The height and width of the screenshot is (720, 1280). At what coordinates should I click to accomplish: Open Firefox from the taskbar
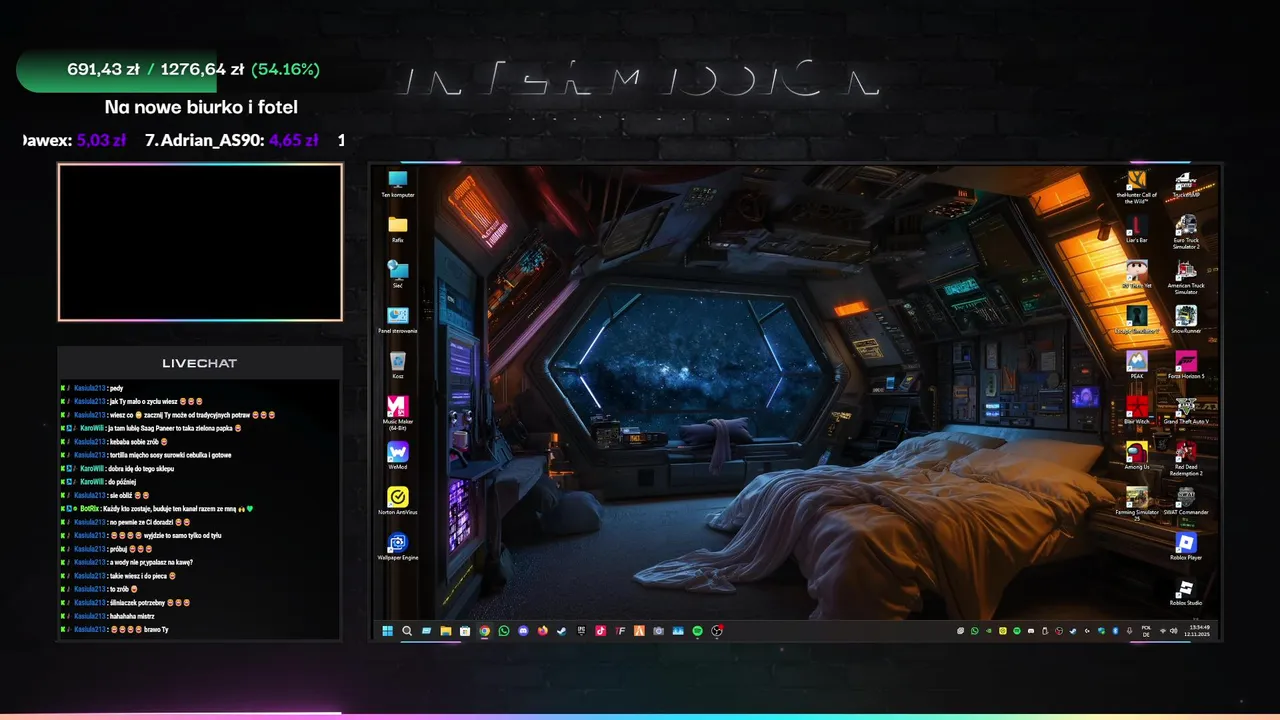pos(543,631)
